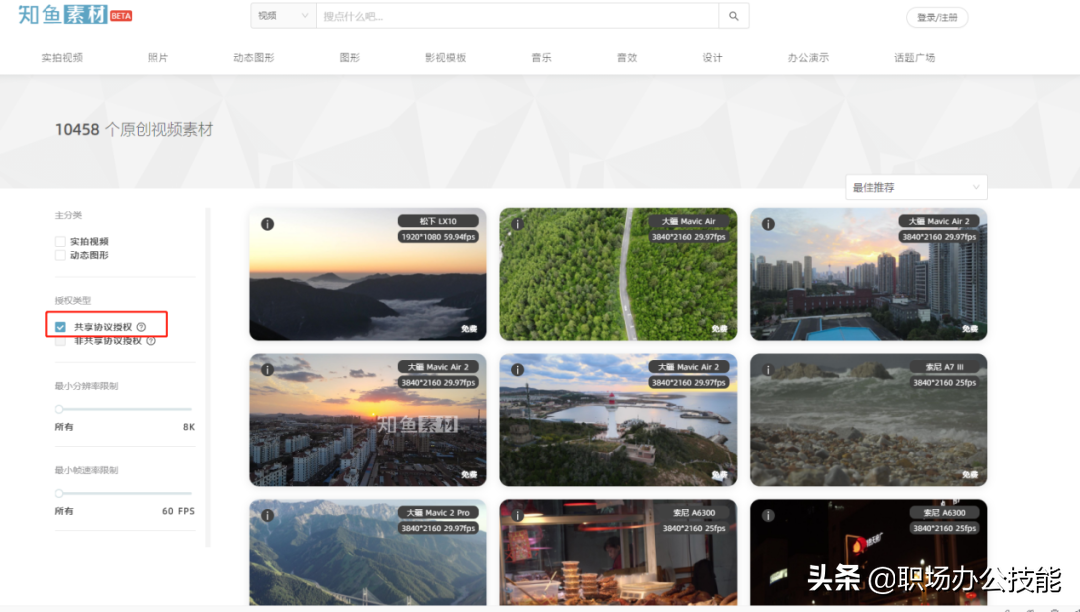Open info icon on 索尼 A6300 traffic light video
The width and height of the screenshot is (1080, 612).
click(768, 515)
